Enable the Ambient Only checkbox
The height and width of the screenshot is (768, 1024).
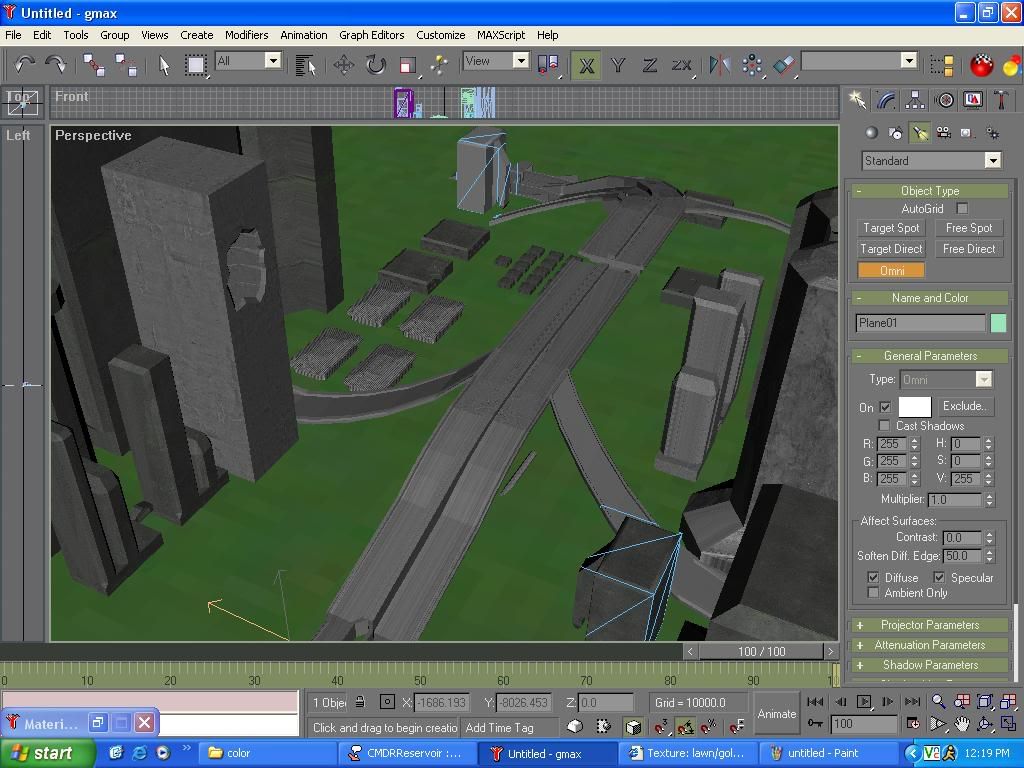[x=872, y=592]
